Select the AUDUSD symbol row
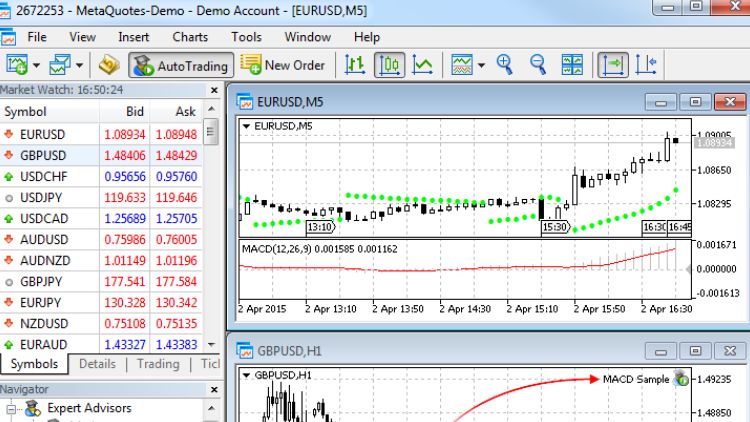Screen dimensions: 750x422 (x=101, y=240)
